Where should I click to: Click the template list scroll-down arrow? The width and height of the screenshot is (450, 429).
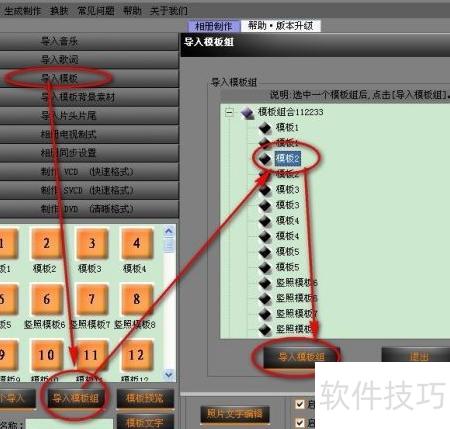tap(169, 374)
